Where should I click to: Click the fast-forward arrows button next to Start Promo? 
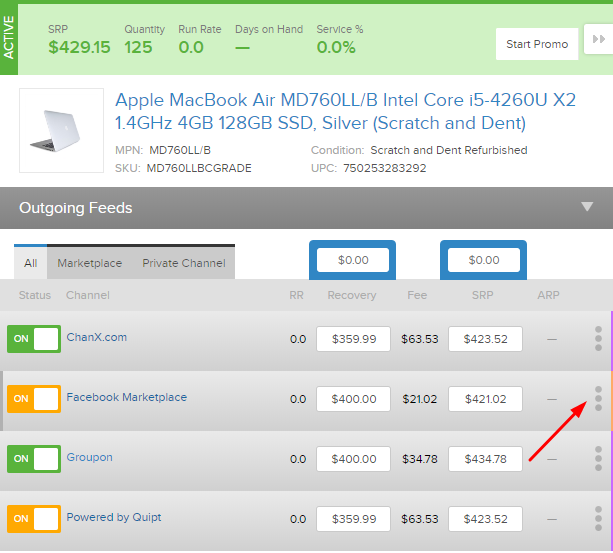click(599, 39)
